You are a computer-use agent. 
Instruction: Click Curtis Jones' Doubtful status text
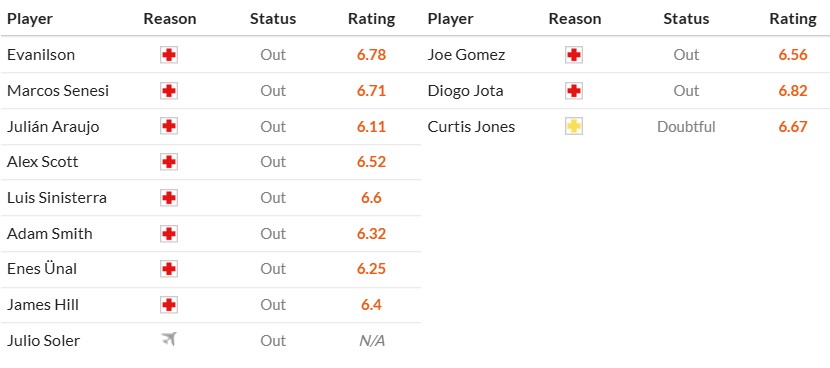(x=686, y=127)
